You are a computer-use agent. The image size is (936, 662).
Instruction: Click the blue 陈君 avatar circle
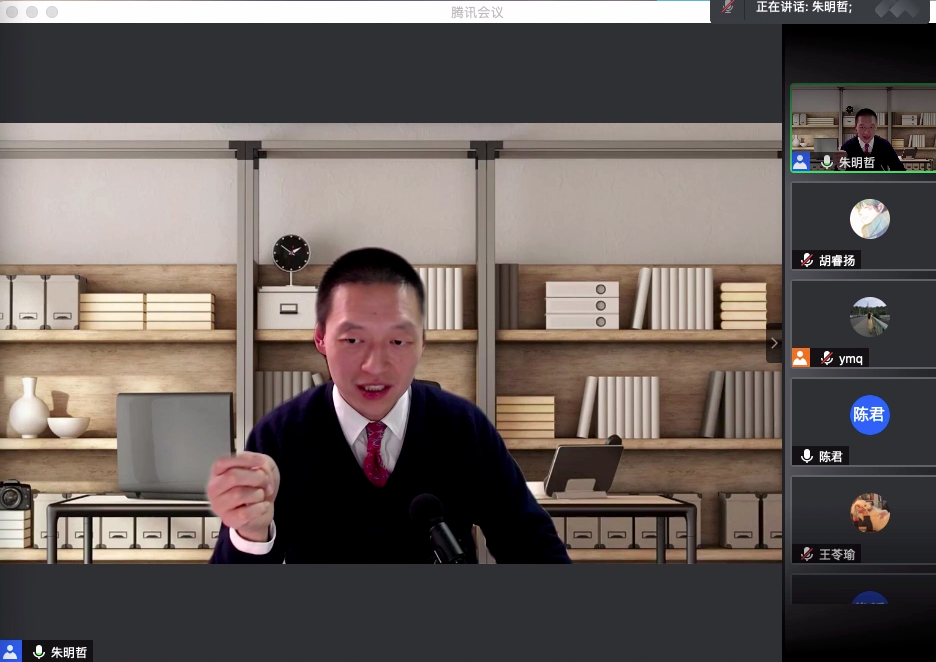(x=869, y=415)
